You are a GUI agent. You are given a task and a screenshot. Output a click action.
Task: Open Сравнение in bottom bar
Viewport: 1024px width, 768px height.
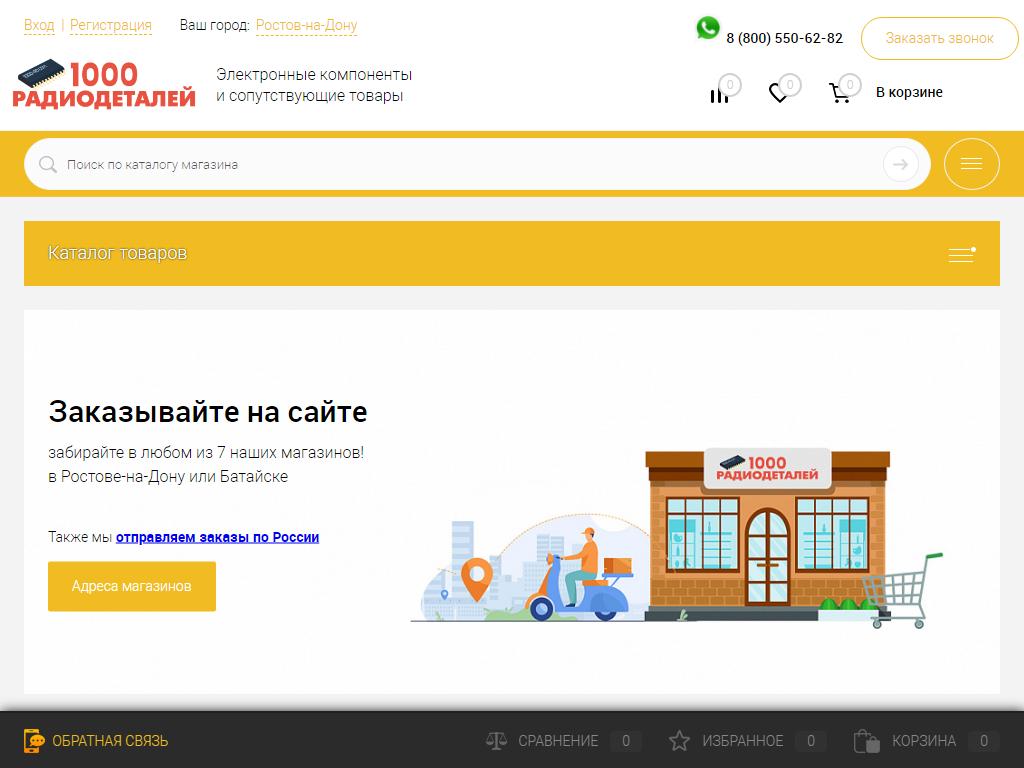(x=557, y=741)
